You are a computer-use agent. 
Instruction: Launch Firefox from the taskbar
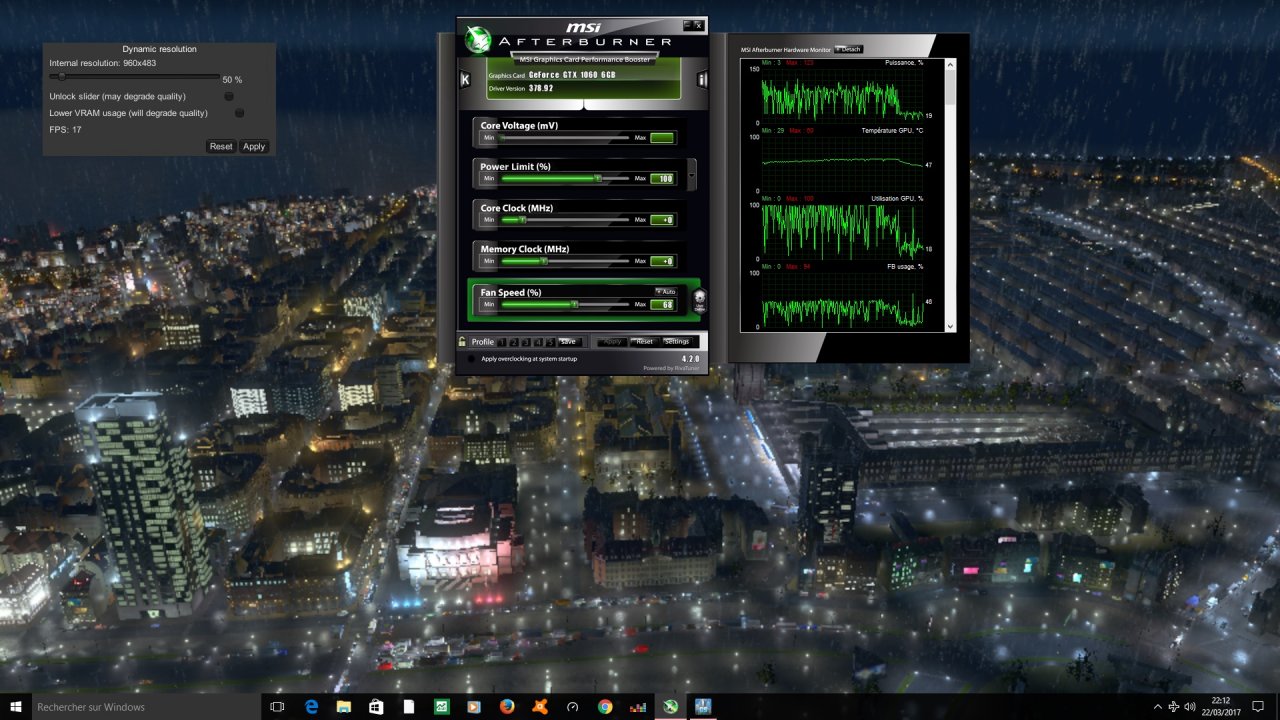coord(507,706)
